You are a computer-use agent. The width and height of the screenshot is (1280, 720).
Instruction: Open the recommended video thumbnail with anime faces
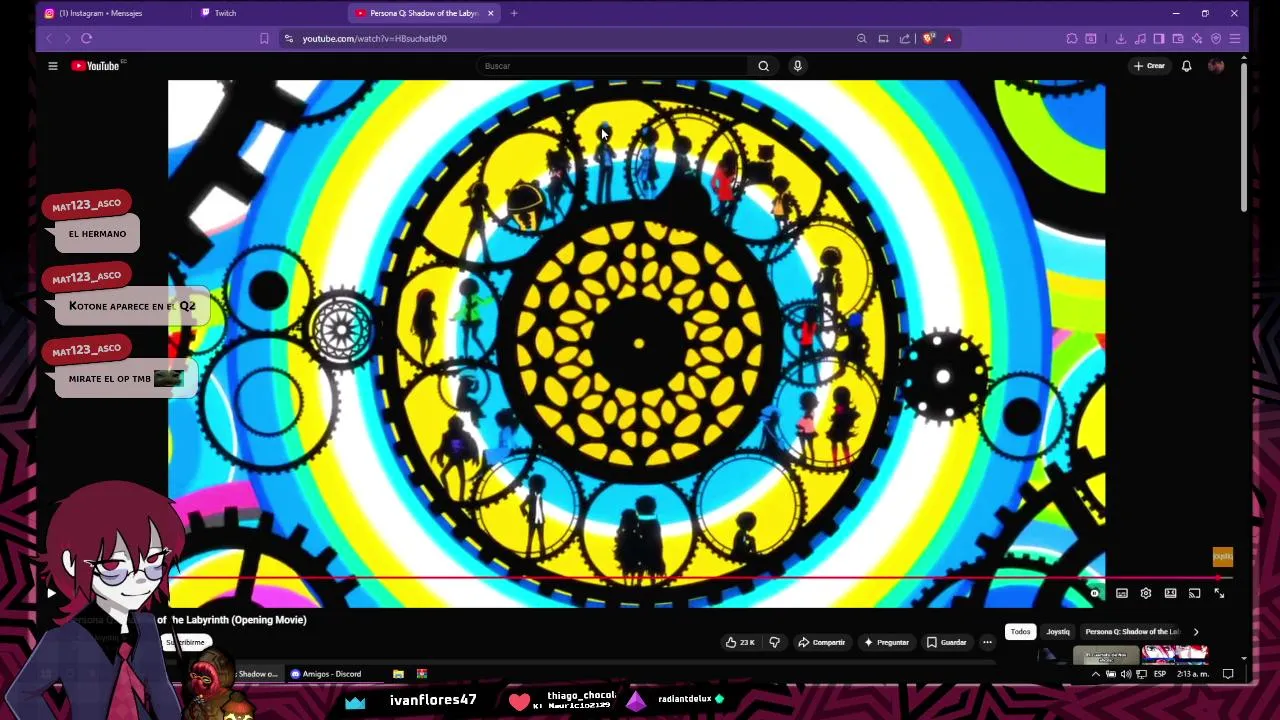(1175, 655)
